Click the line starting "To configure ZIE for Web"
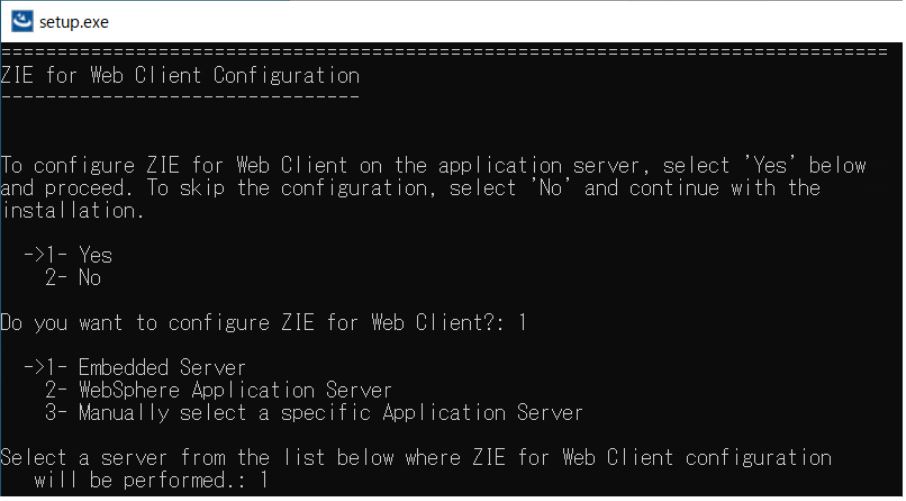 (x=432, y=165)
